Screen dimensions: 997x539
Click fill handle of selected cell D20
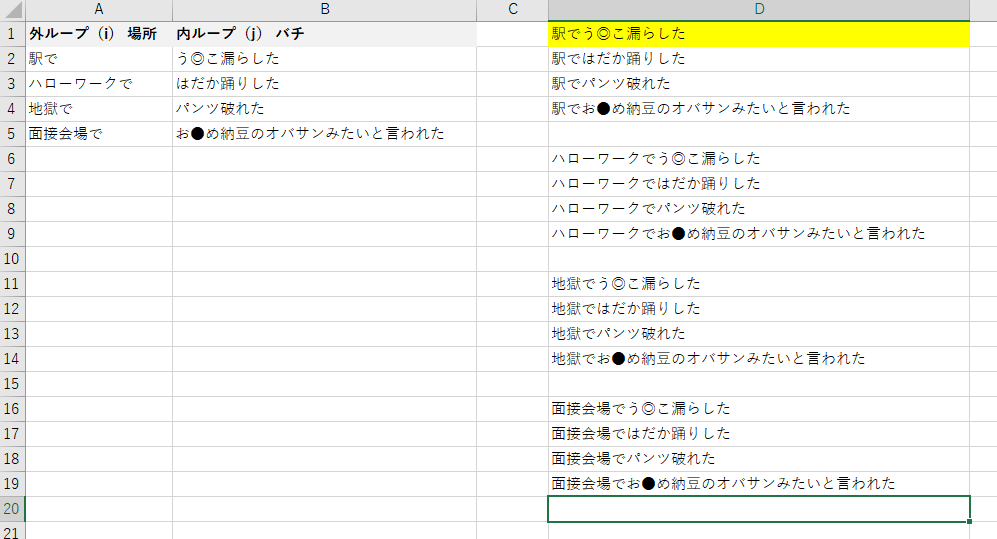point(969,521)
